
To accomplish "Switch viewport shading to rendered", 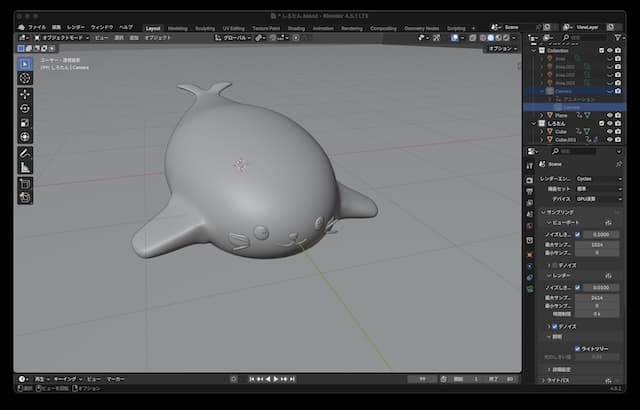I will click(x=506, y=38).
